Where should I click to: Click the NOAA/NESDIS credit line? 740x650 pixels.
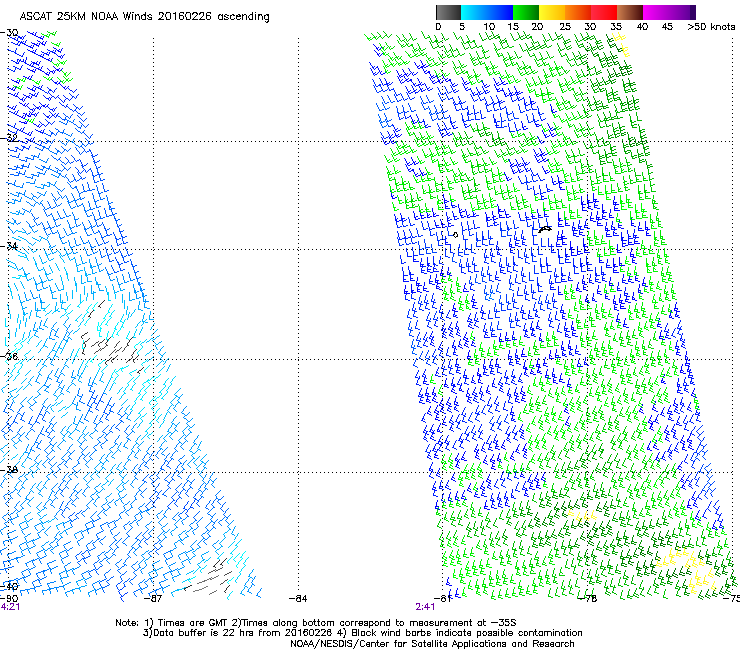pos(432,644)
